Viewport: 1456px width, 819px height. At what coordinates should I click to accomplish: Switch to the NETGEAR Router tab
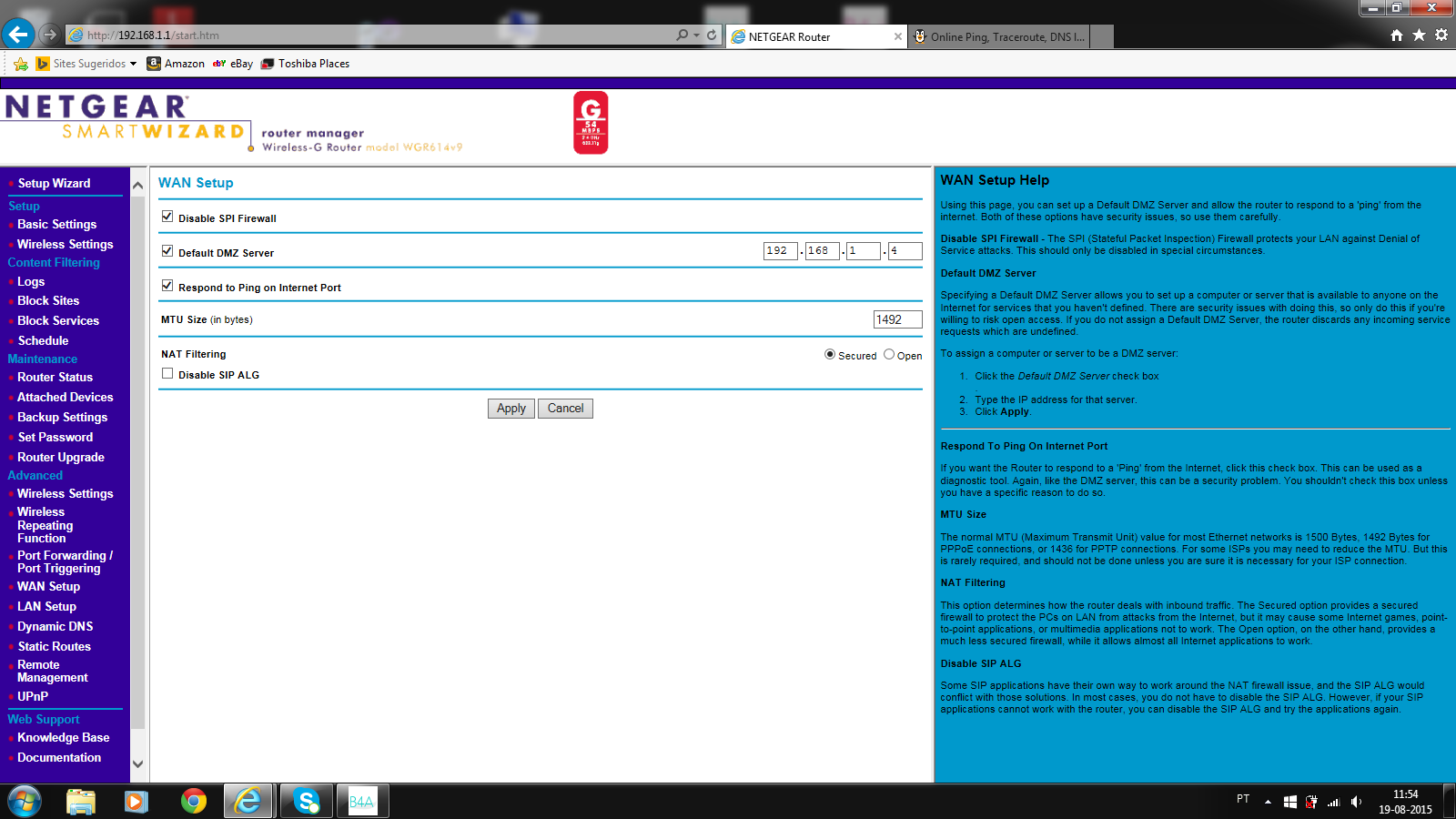[816, 36]
